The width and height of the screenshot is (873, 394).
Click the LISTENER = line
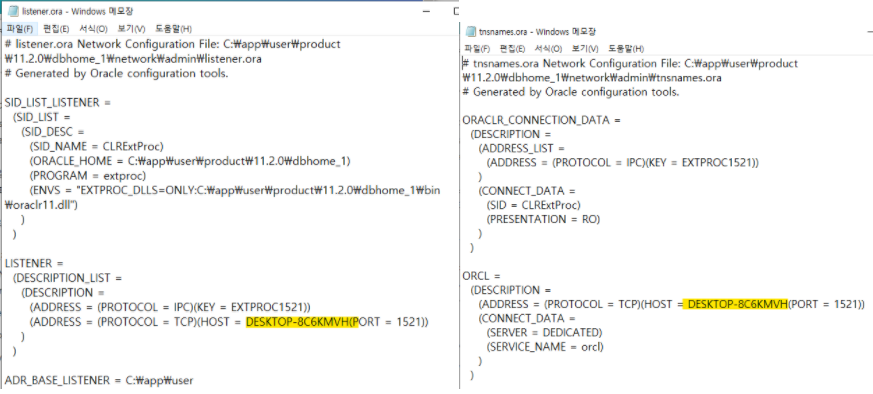click(34, 263)
